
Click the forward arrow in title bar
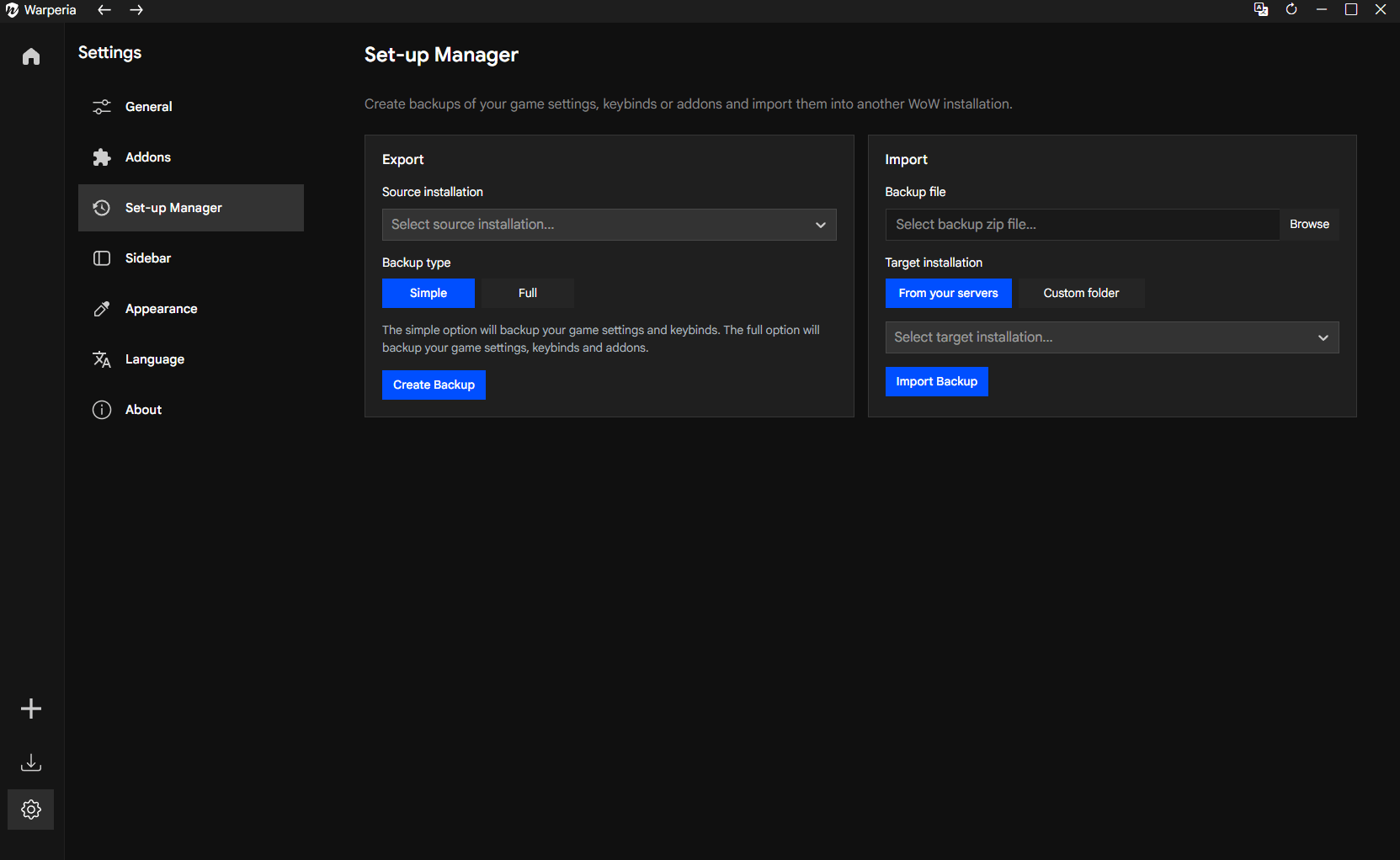[x=136, y=10]
